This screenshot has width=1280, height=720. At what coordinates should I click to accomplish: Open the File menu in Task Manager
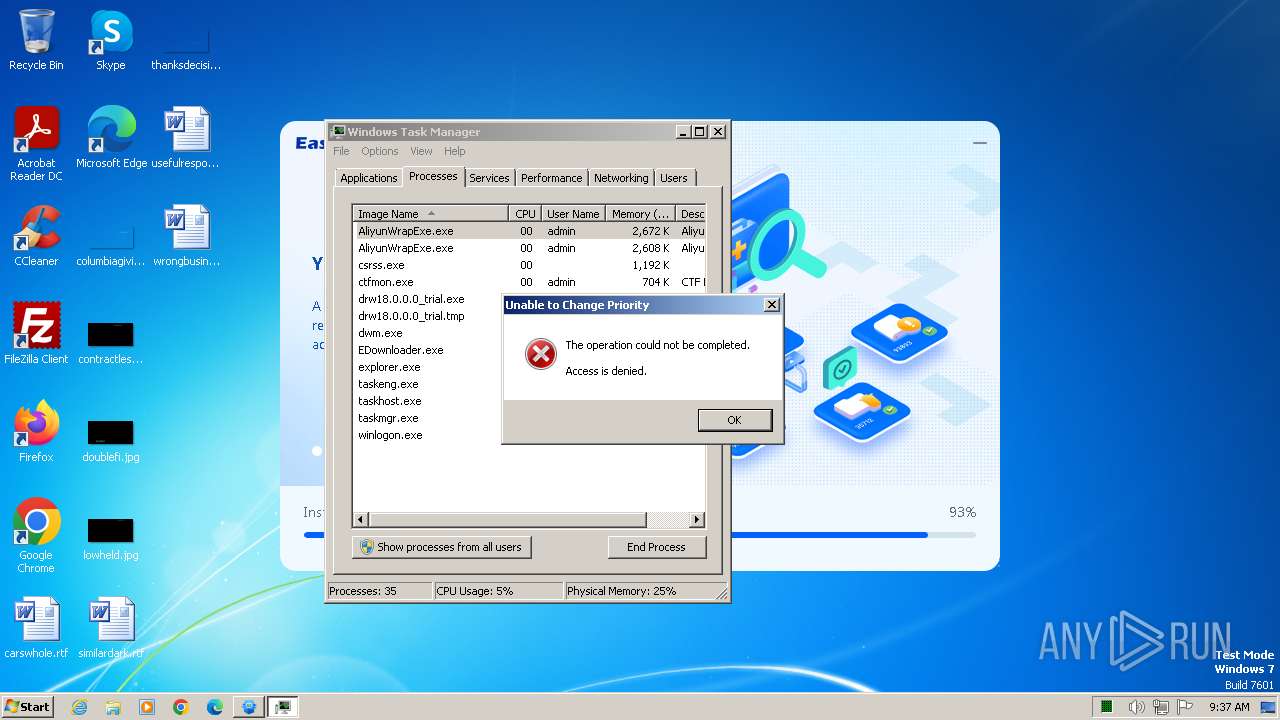pyautogui.click(x=341, y=151)
